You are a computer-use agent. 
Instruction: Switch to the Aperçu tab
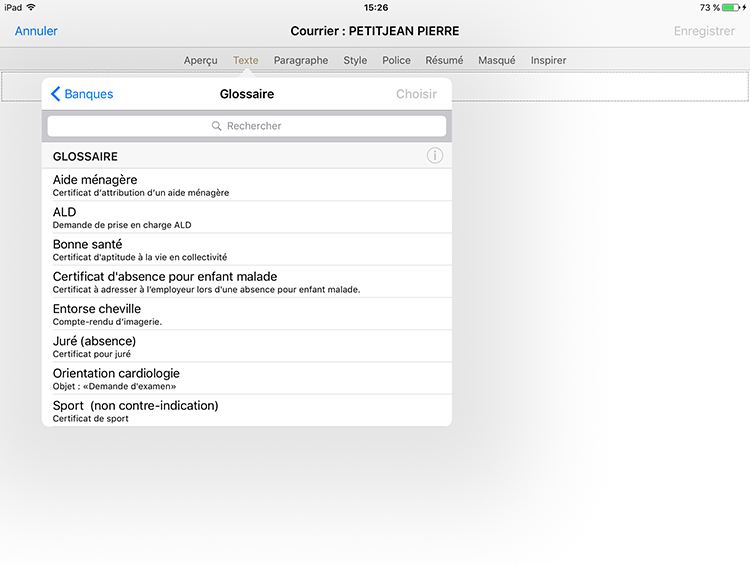(x=200, y=60)
